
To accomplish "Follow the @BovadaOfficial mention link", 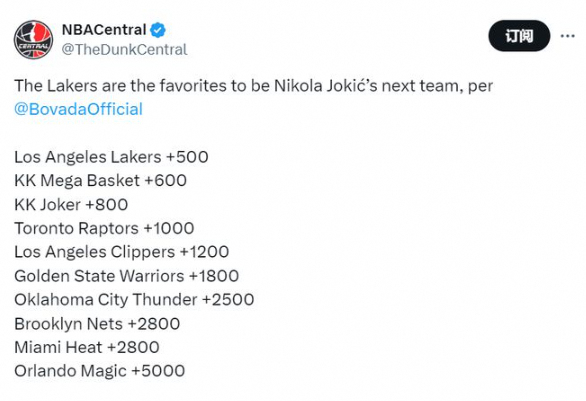I will click(x=78, y=109).
